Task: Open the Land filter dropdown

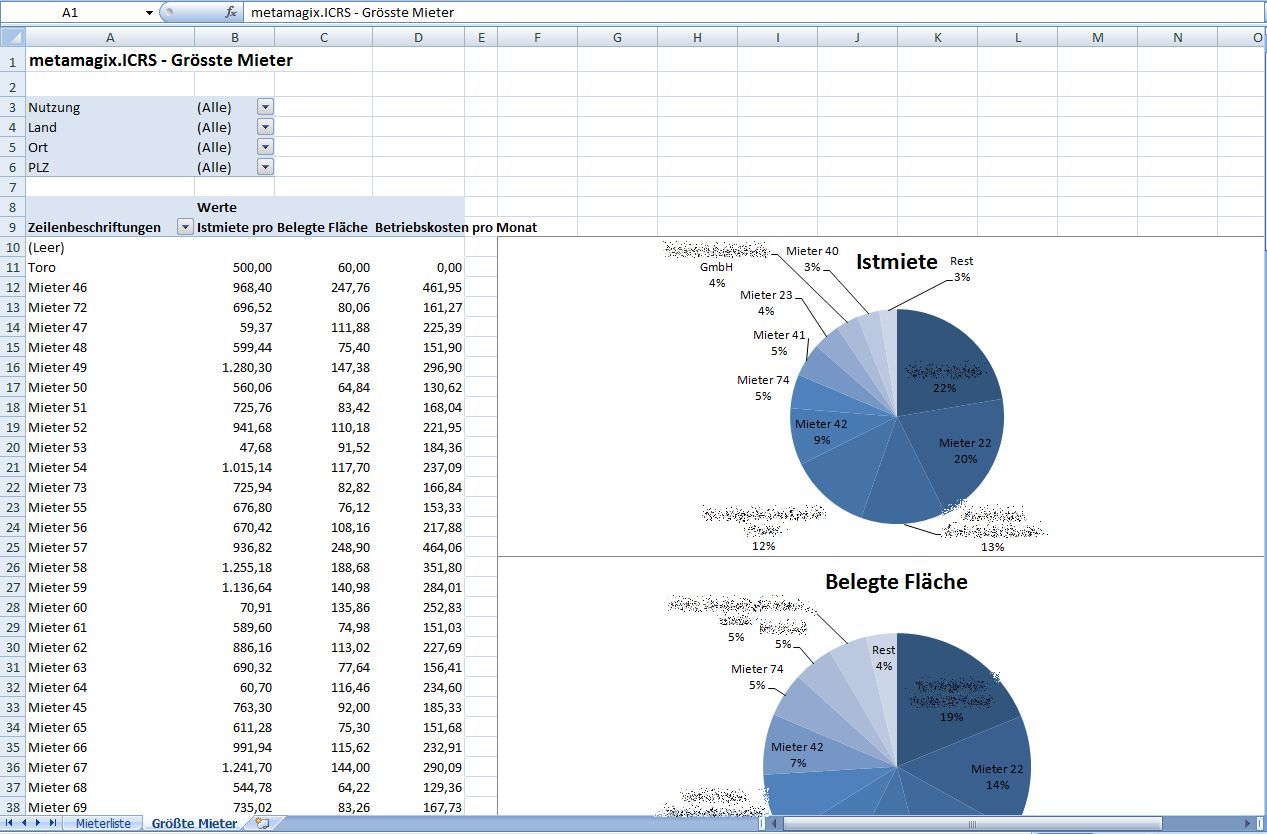Action: pos(265,127)
